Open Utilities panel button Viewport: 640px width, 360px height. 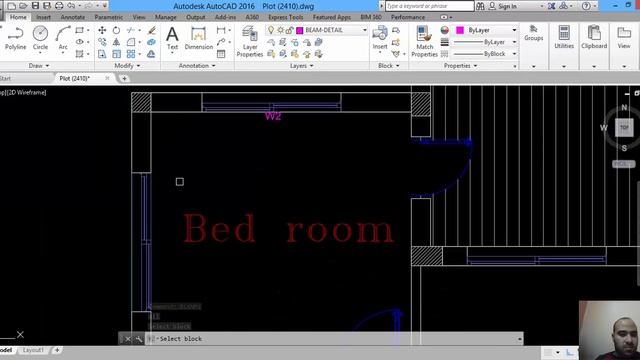point(564,38)
